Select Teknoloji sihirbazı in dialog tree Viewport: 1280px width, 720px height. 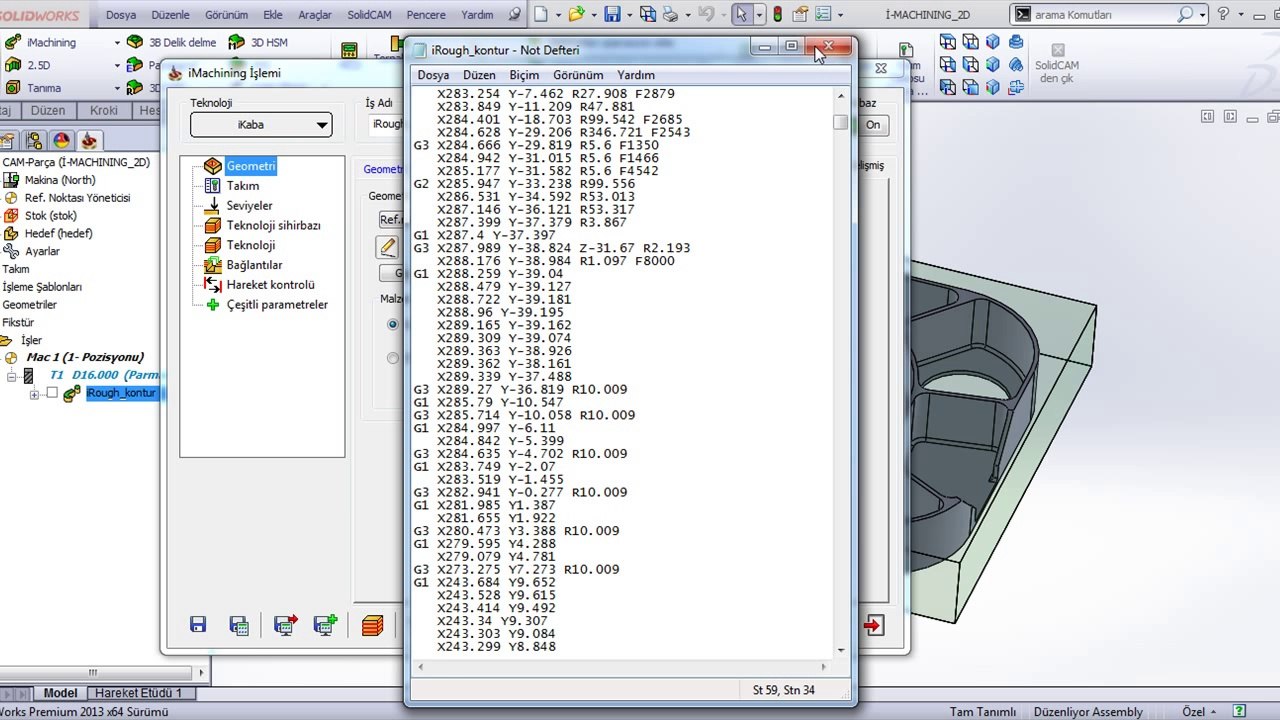coord(273,226)
